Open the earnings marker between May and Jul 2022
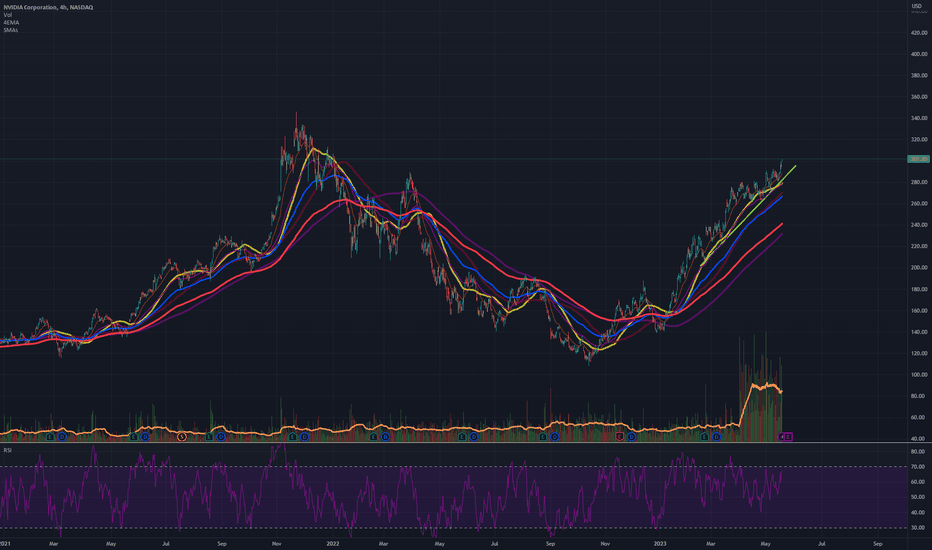Image resolution: width=932 pixels, height=550 pixels. 462,437
